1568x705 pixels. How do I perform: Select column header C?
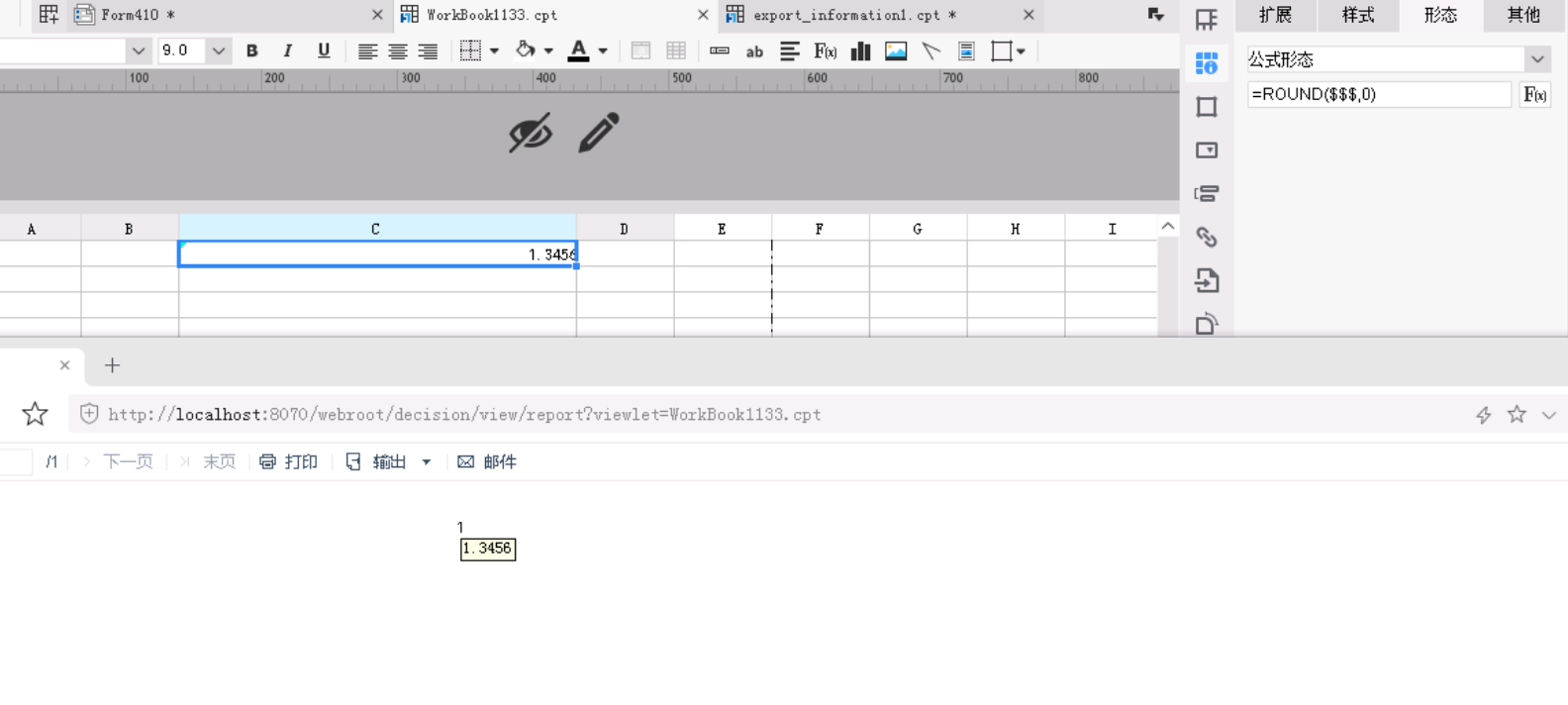pos(376,229)
